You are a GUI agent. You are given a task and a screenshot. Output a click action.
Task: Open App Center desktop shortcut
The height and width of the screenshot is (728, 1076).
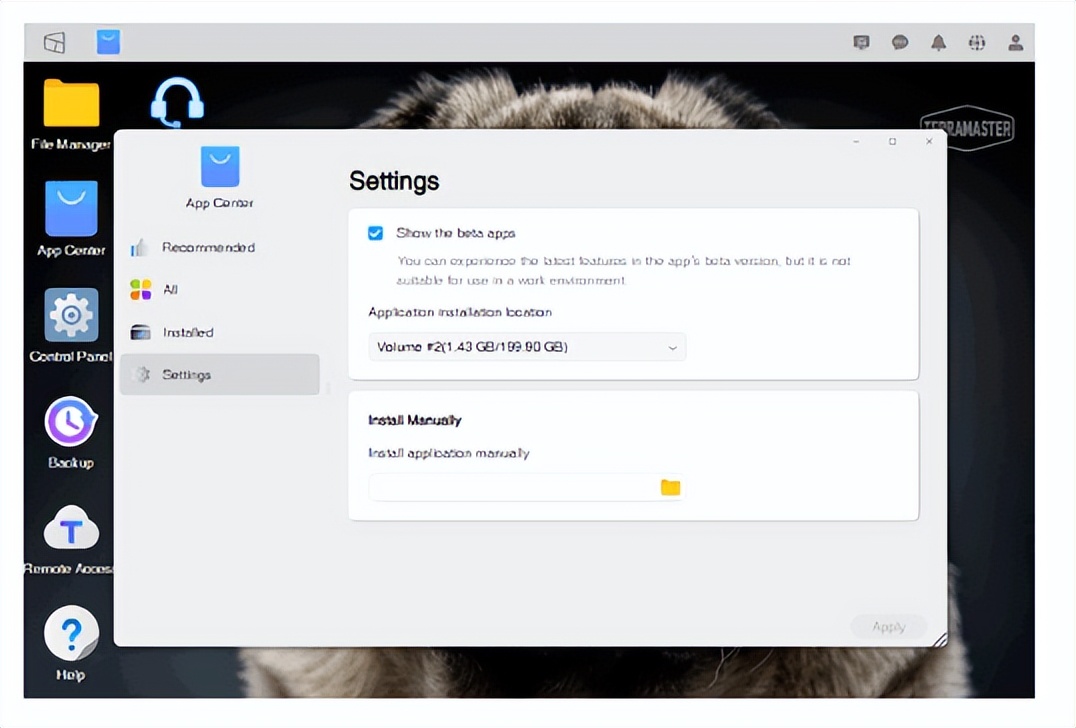71,209
